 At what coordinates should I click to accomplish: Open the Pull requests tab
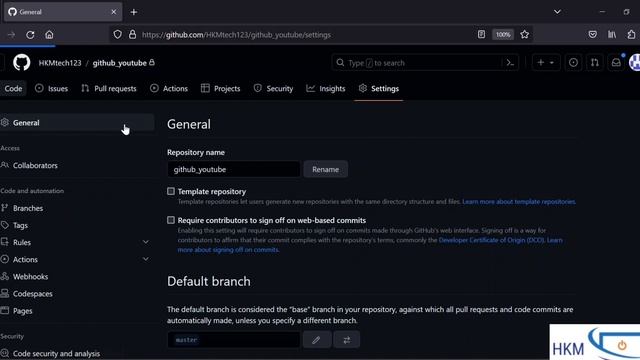click(109, 89)
